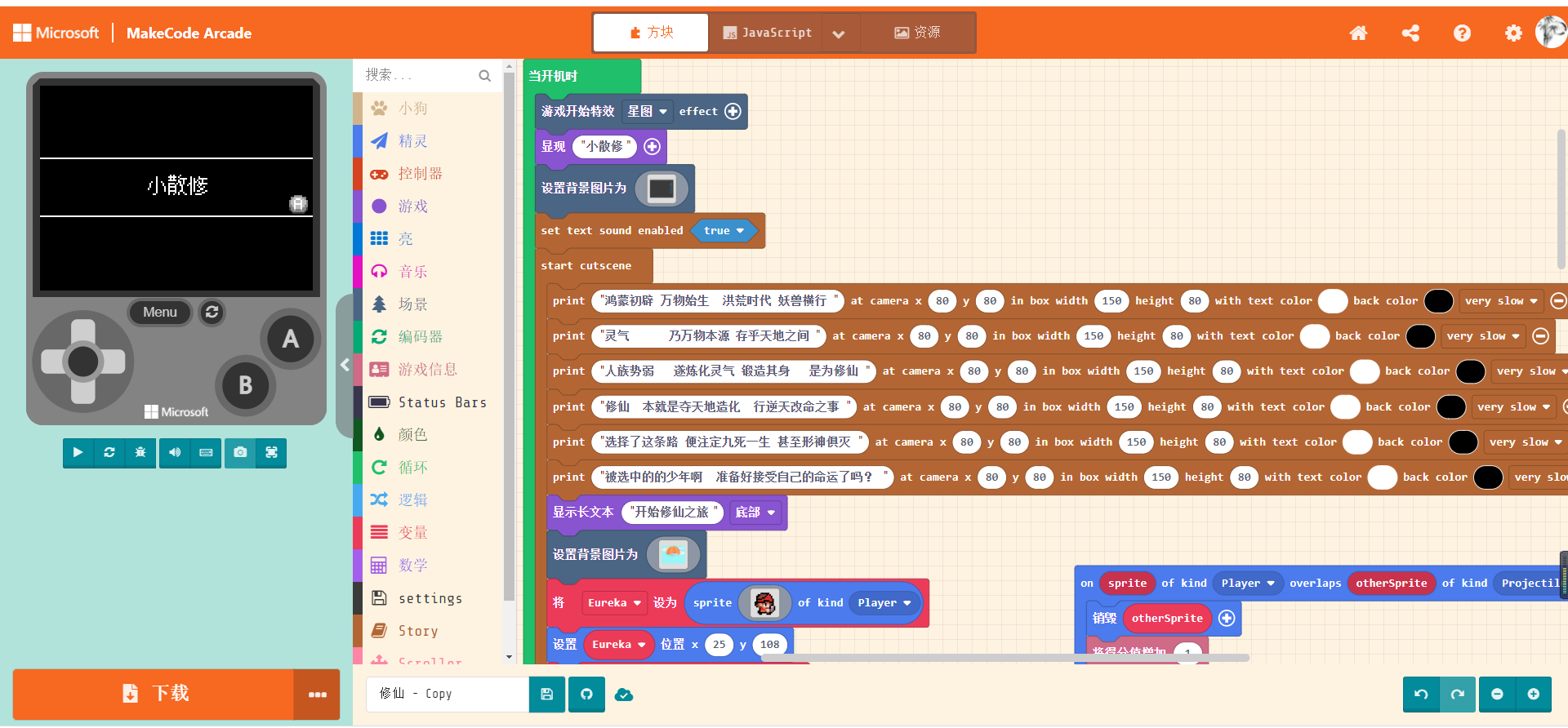Zoom in on the block workspace
Screen dimensions: 1568x728
pos(1533,695)
